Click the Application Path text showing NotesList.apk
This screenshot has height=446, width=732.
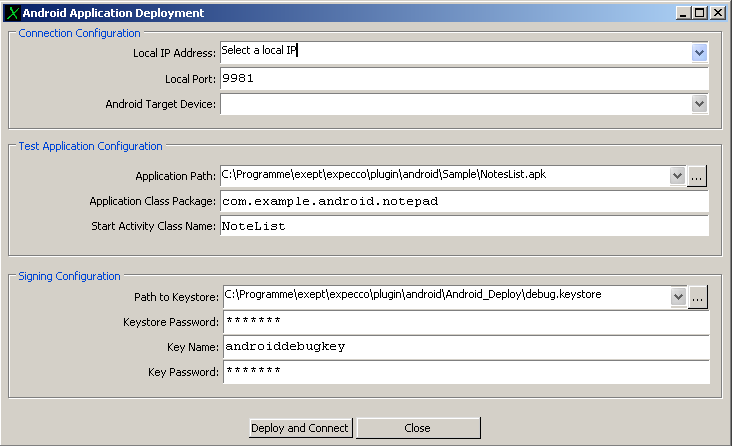click(x=443, y=176)
